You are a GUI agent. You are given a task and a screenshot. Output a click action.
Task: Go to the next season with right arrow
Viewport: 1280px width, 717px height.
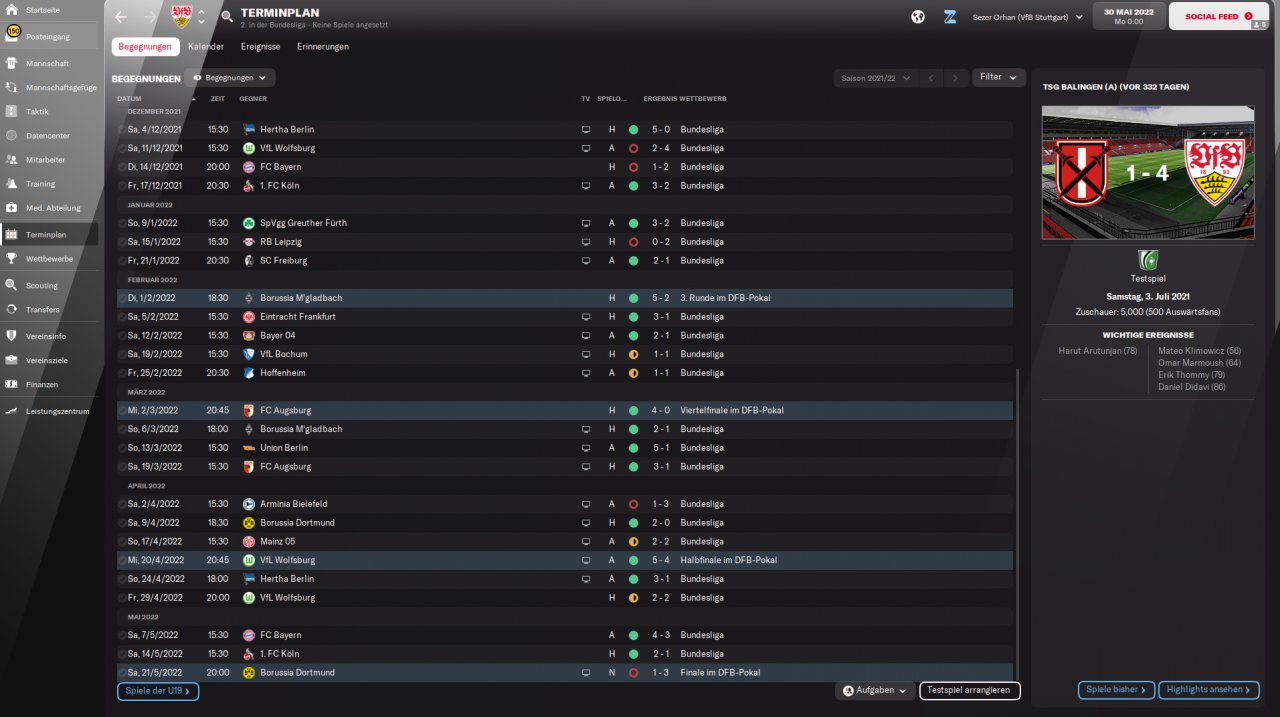click(x=957, y=77)
